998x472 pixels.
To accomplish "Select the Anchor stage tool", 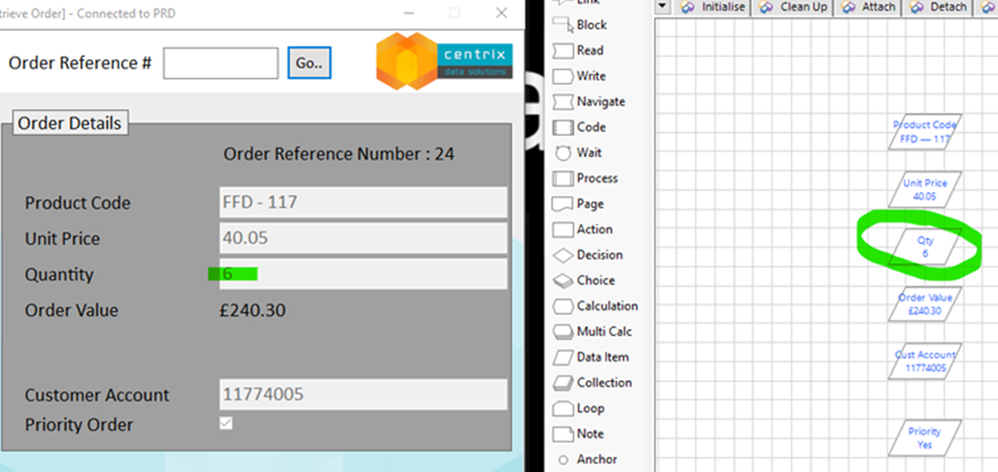I will click(586, 459).
